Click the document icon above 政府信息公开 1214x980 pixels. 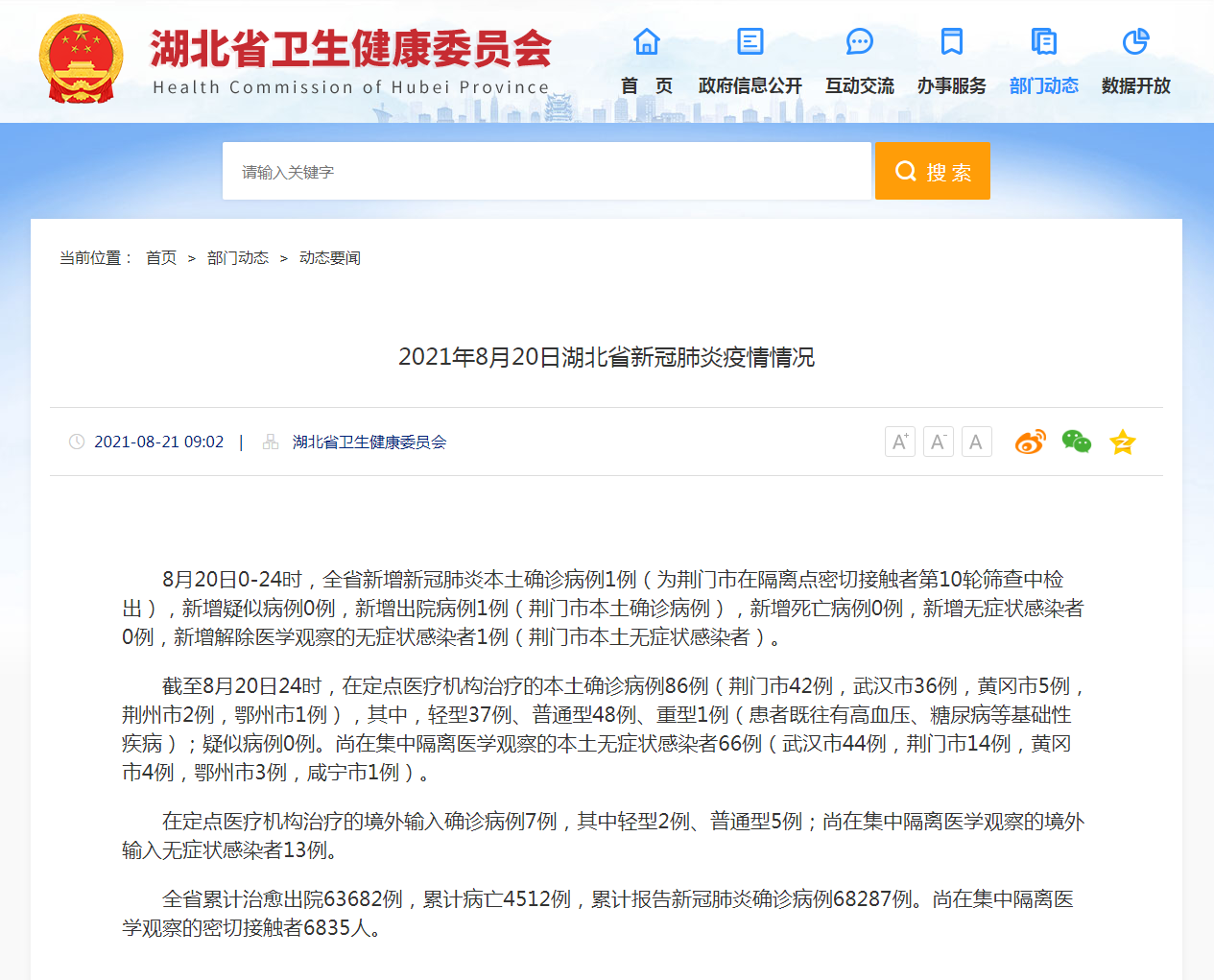click(x=750, y=41)
